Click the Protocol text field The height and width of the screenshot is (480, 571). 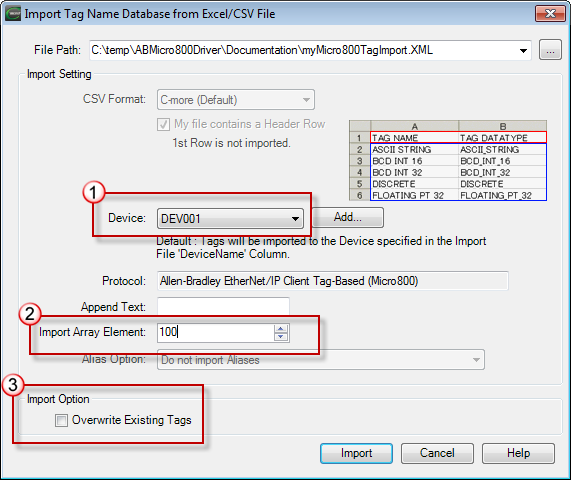(x=332, y=281)
